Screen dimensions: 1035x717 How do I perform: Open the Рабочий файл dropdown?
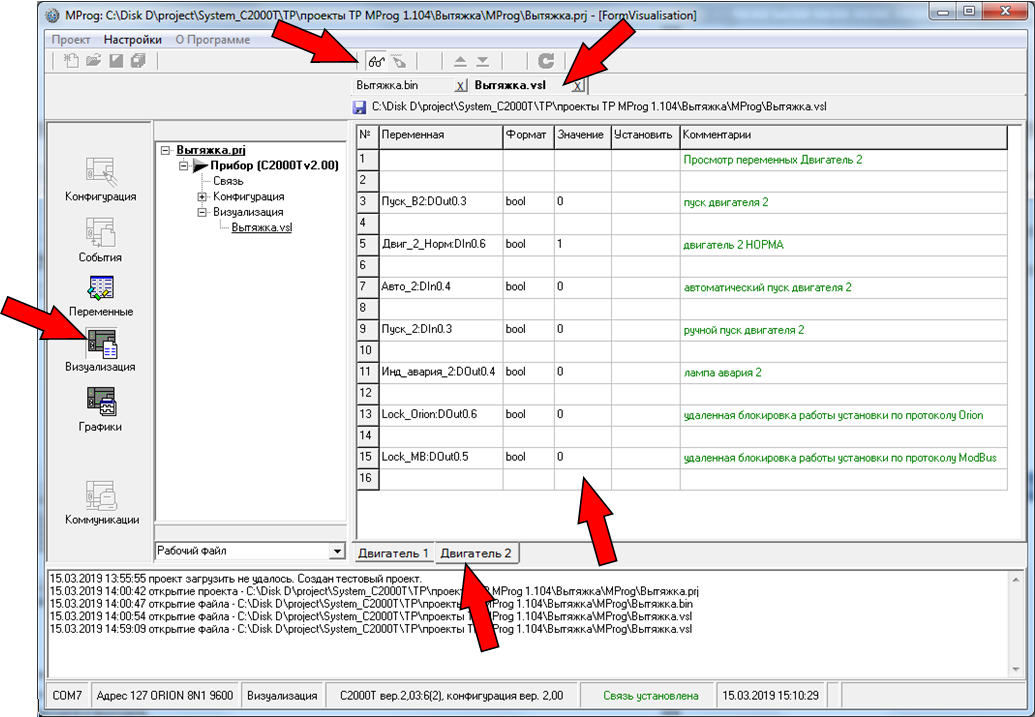tap(336, 552)
